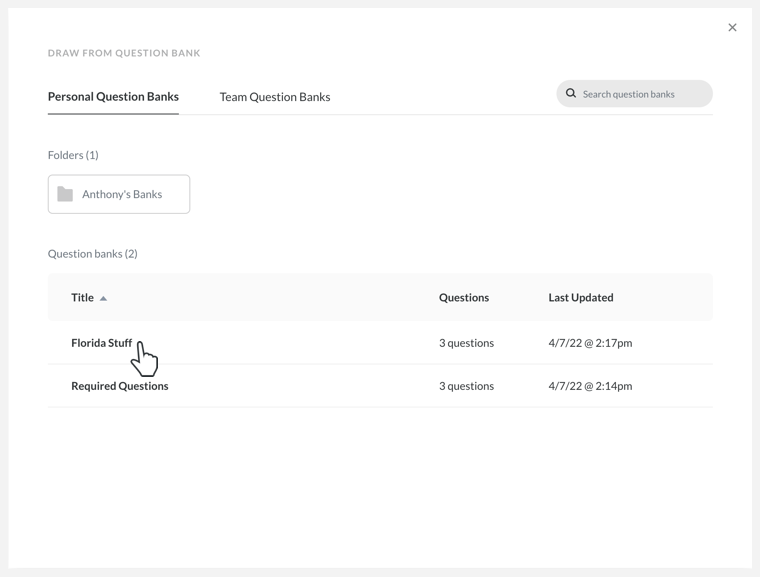Click the search magnifier icon
This screenshot has width=760, height=577.
pyautogui.click(x=571, y=94)
